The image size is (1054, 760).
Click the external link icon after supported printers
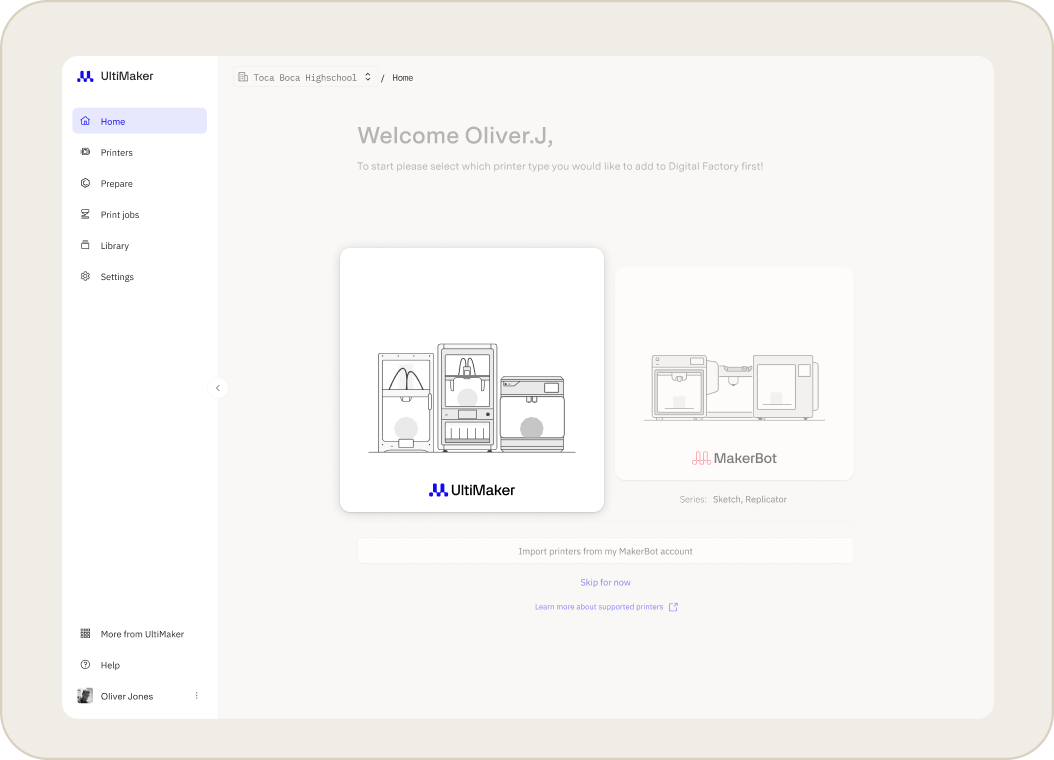coord(673,607)
